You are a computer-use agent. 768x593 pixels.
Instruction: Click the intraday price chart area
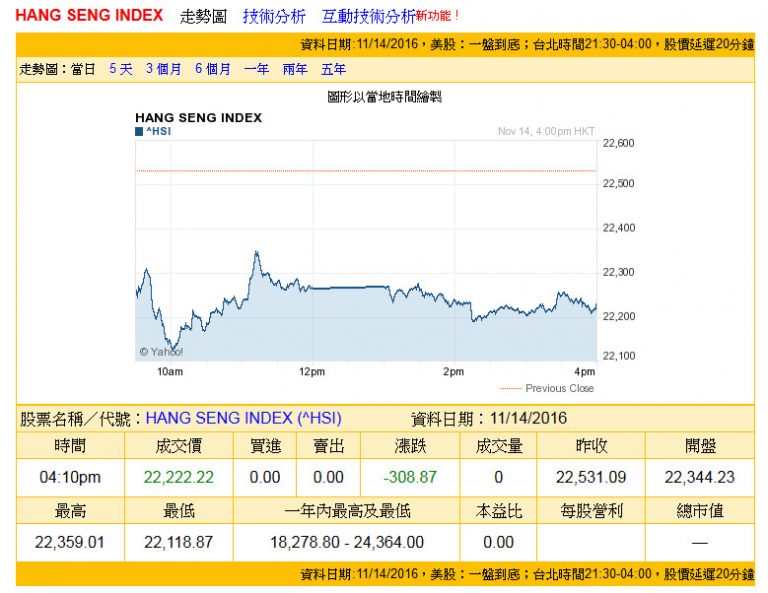(366, 251)
